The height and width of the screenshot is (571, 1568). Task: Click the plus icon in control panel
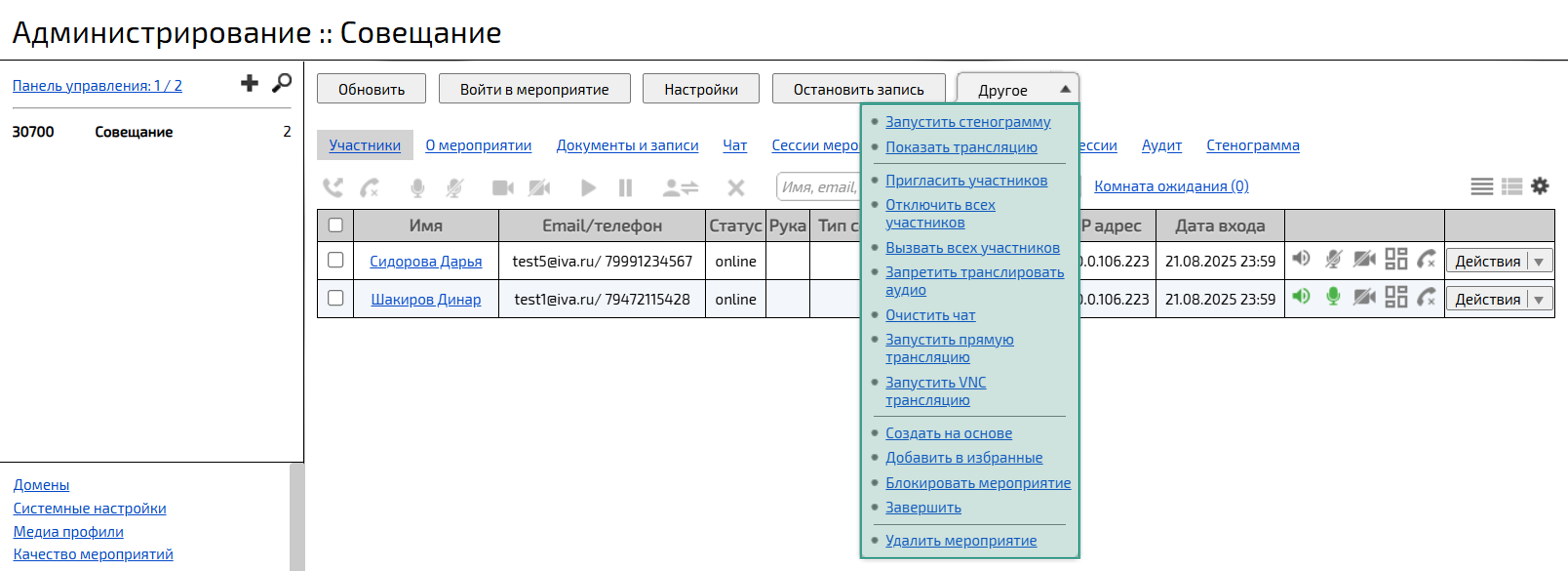click(x=249, y=83)
